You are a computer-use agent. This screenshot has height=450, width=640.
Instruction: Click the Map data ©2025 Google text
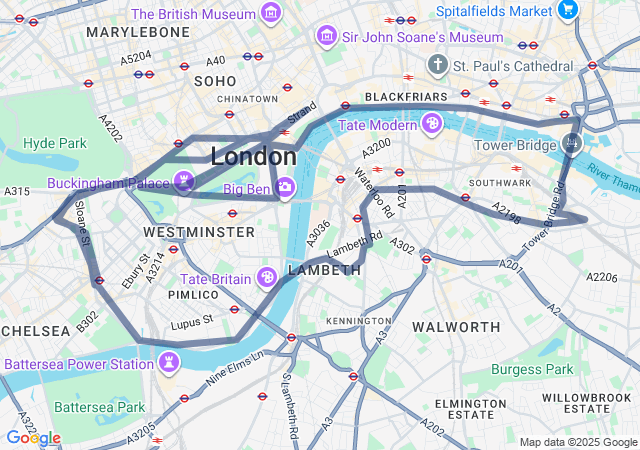click(578, 442)
